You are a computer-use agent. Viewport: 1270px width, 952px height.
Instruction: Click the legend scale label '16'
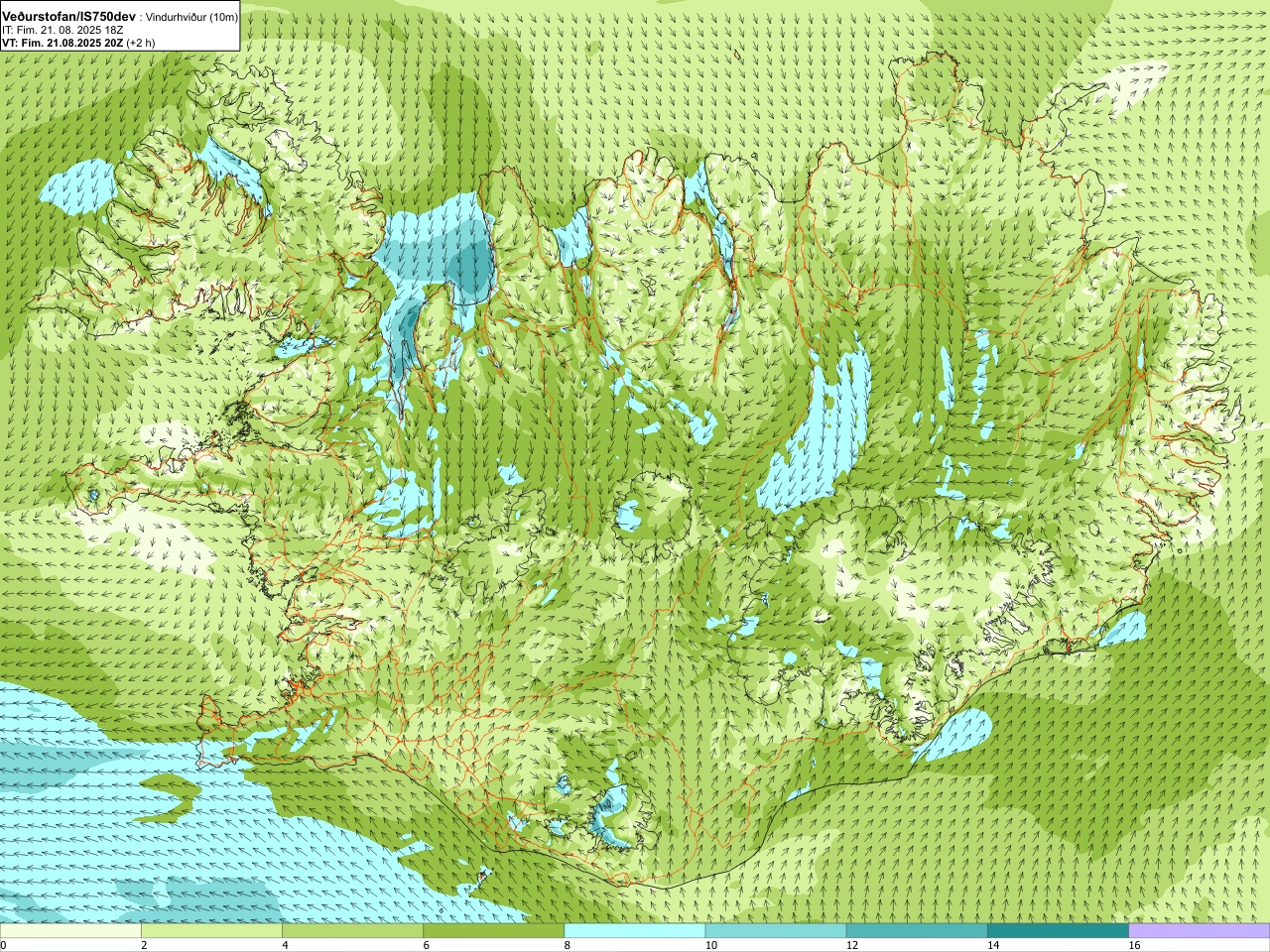pyautogui.click(x=1135, y=945)
